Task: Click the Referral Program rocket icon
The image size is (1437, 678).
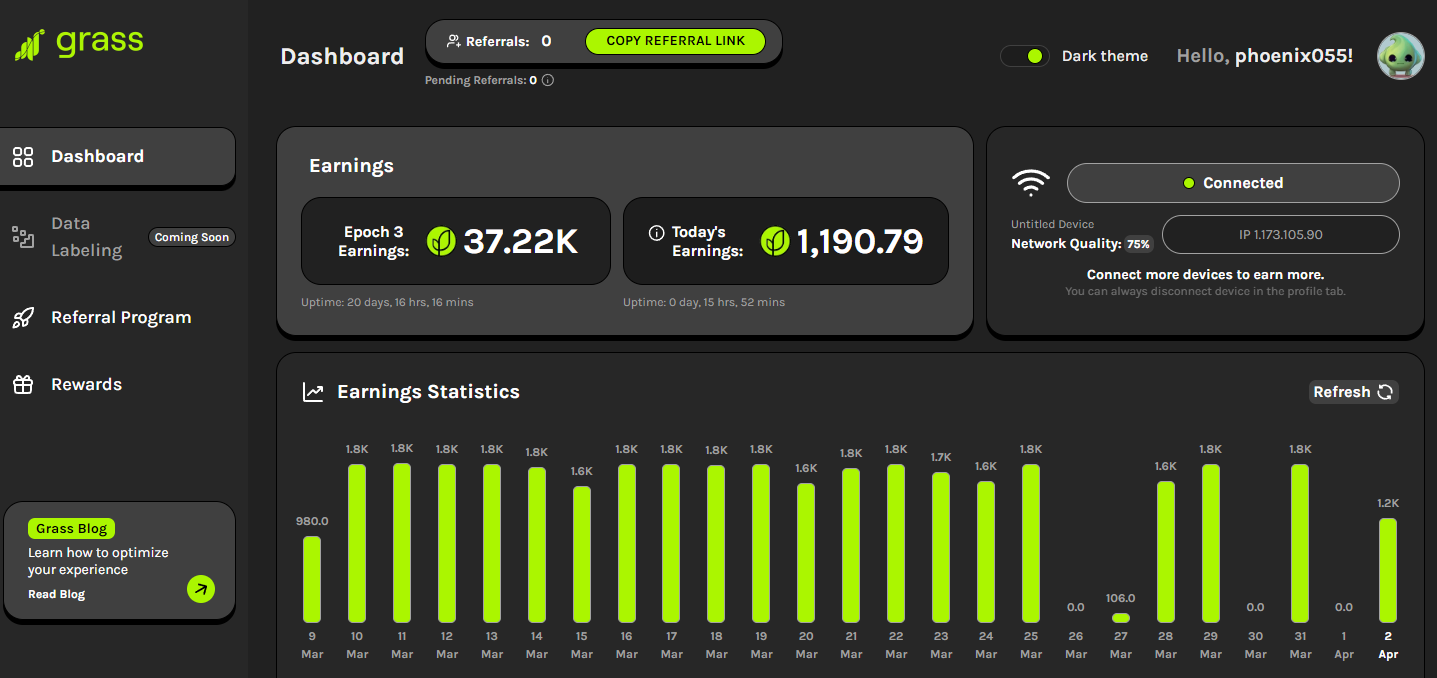Action: click(x=23, y=318)
